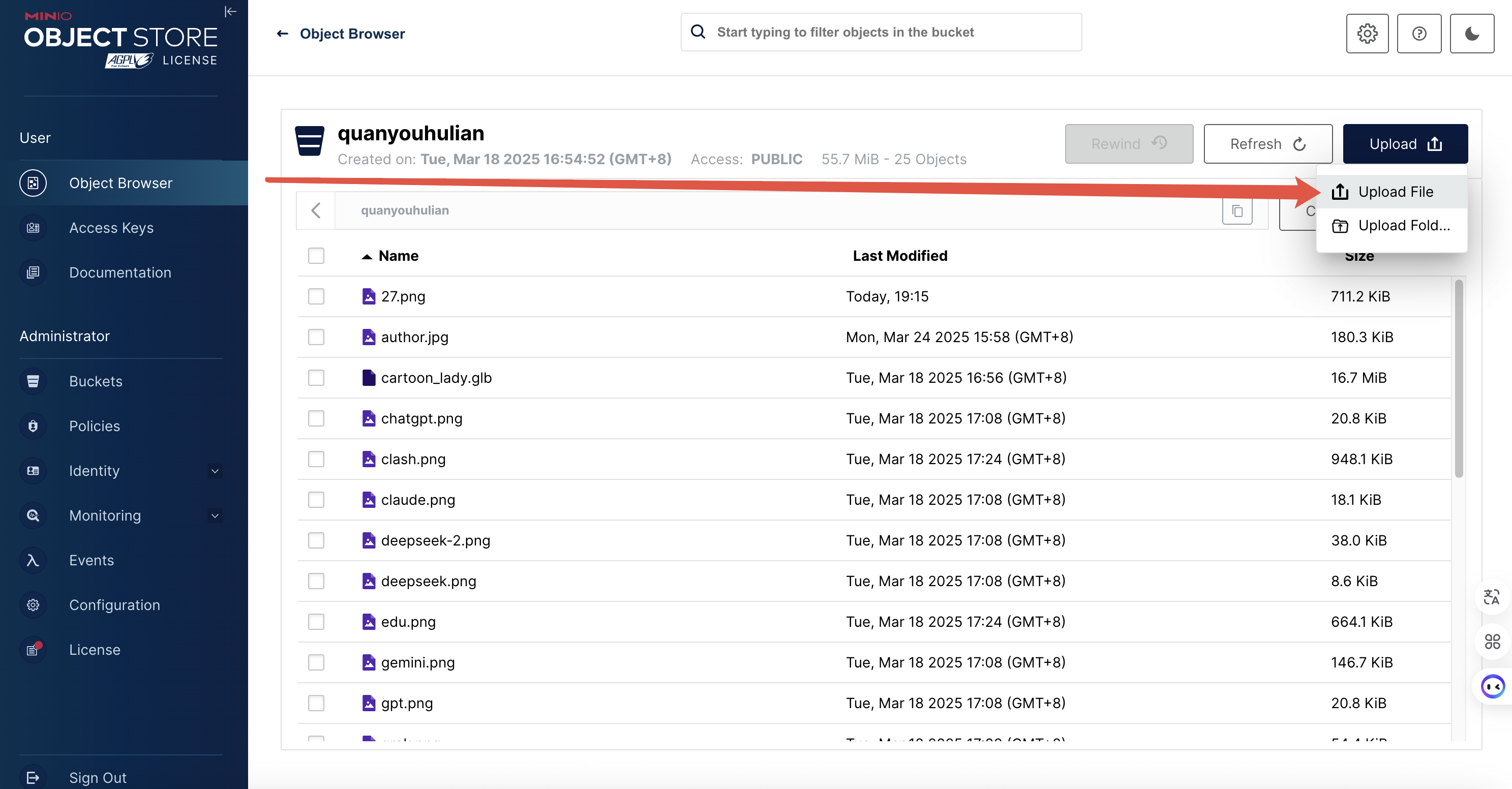This screenshot has height=789, width=1512.
Task: Click the file list scrollbar
Action: click(1459, 379)
